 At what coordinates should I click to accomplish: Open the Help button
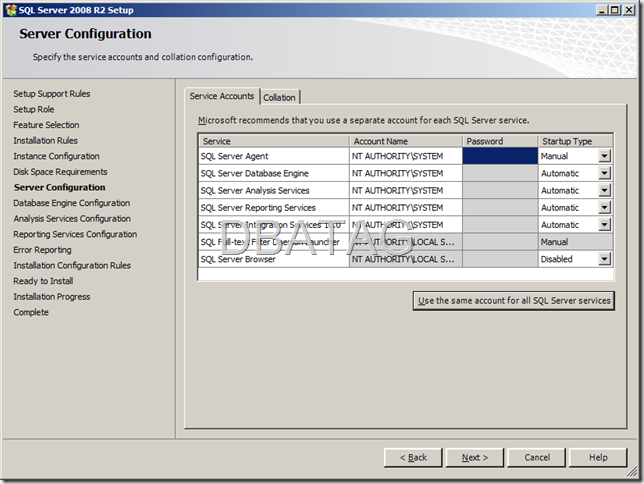(598, 457)
